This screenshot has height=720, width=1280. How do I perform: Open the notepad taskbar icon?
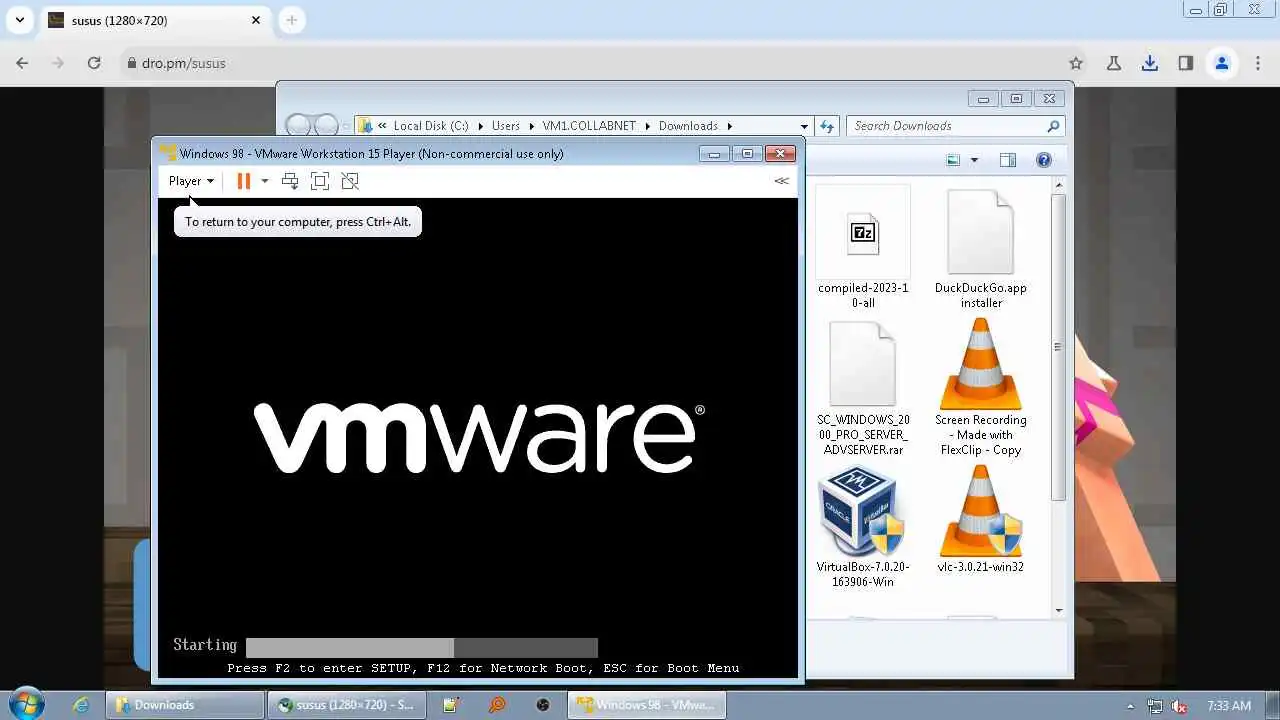(x=451, y=705)
